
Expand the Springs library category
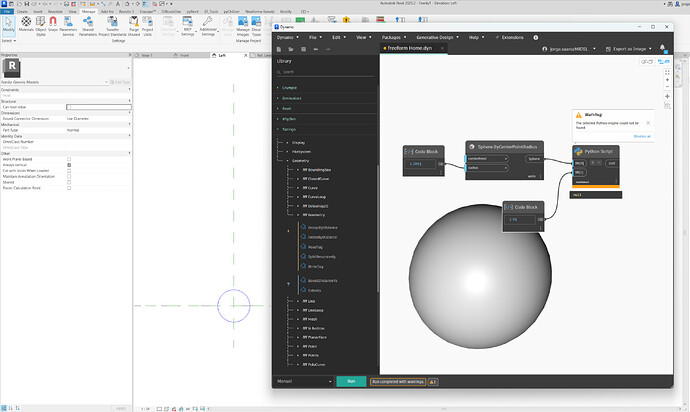pyautogui.click(x=289, y=129)
